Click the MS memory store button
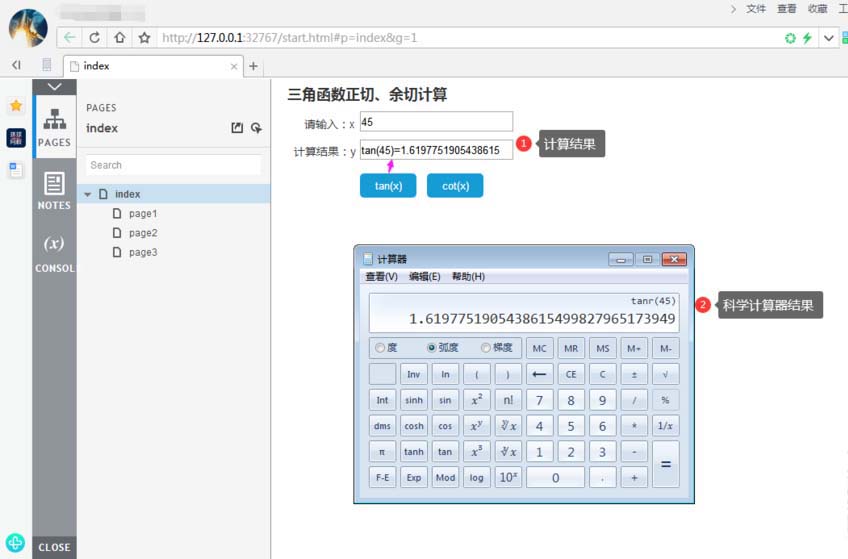Image resolution: width=848 pixels, height=559 pixels. tap(602, 348)
